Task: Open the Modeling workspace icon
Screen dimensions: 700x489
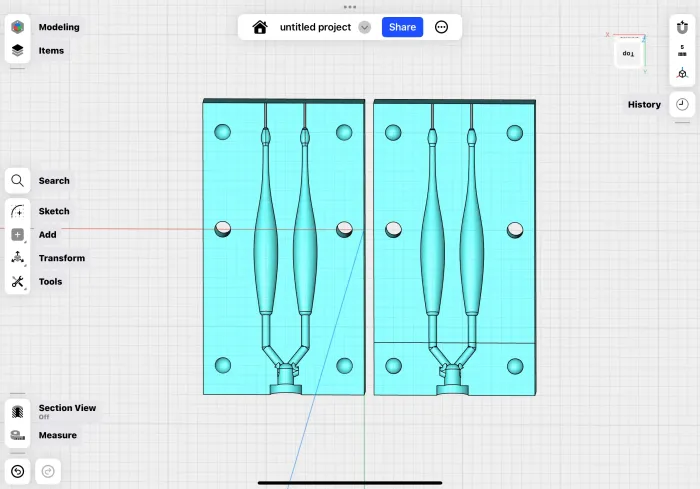Action: [x=17, y=27]
